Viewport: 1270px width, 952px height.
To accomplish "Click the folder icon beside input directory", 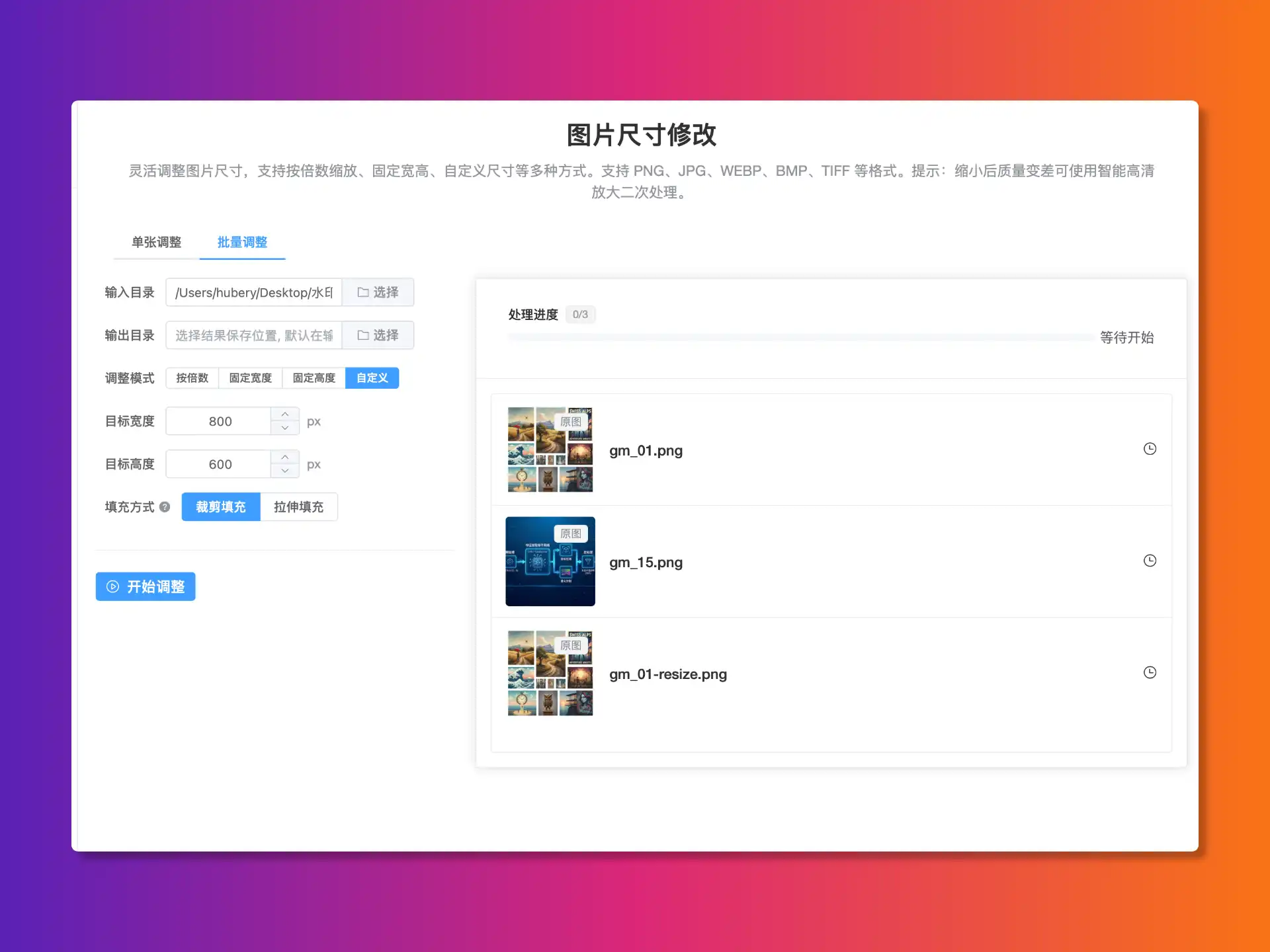I will [361, 292].
